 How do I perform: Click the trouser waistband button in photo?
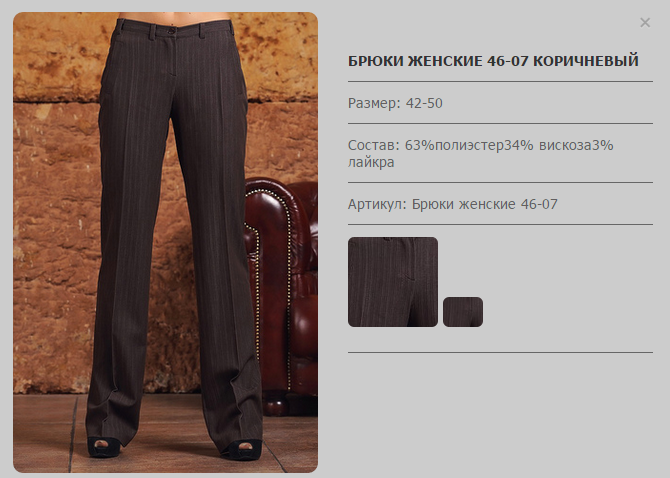[x=171, y=31]
